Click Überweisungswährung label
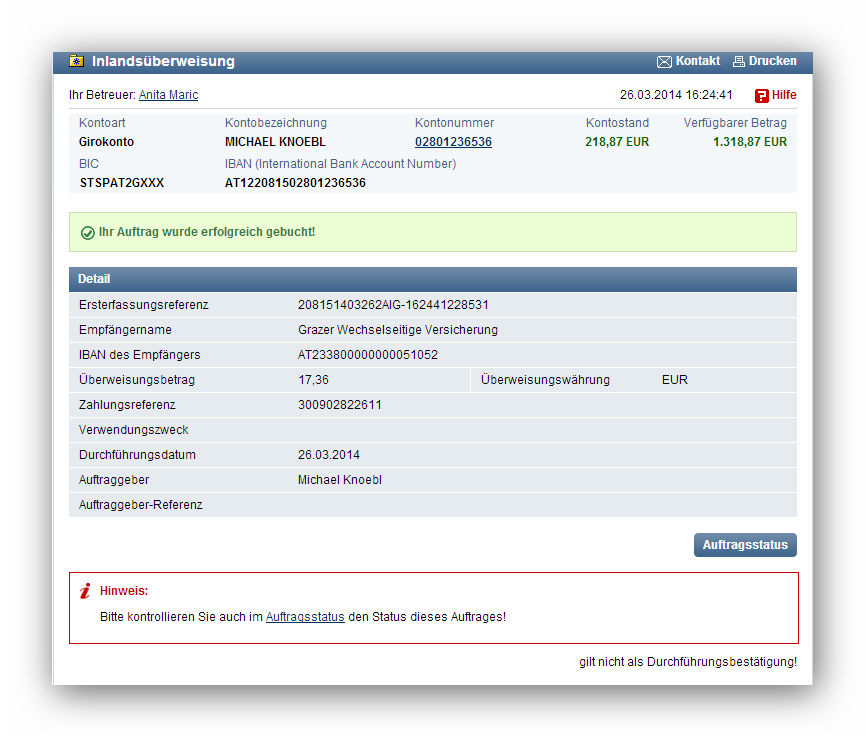The width and height of the screenshot is (865, 737). pyautogui.click(x=545, y=380)
